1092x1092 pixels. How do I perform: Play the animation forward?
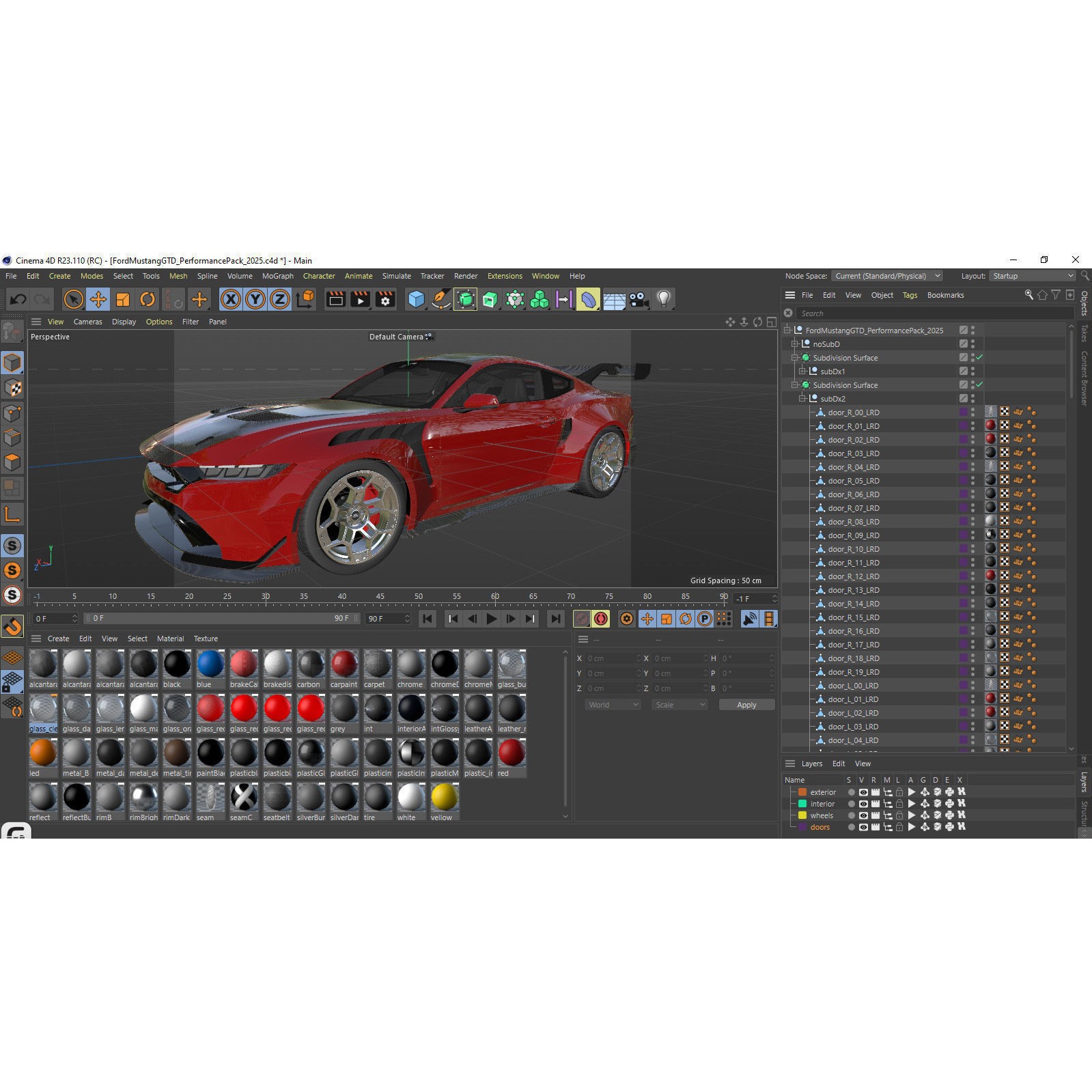click(492, 619)
